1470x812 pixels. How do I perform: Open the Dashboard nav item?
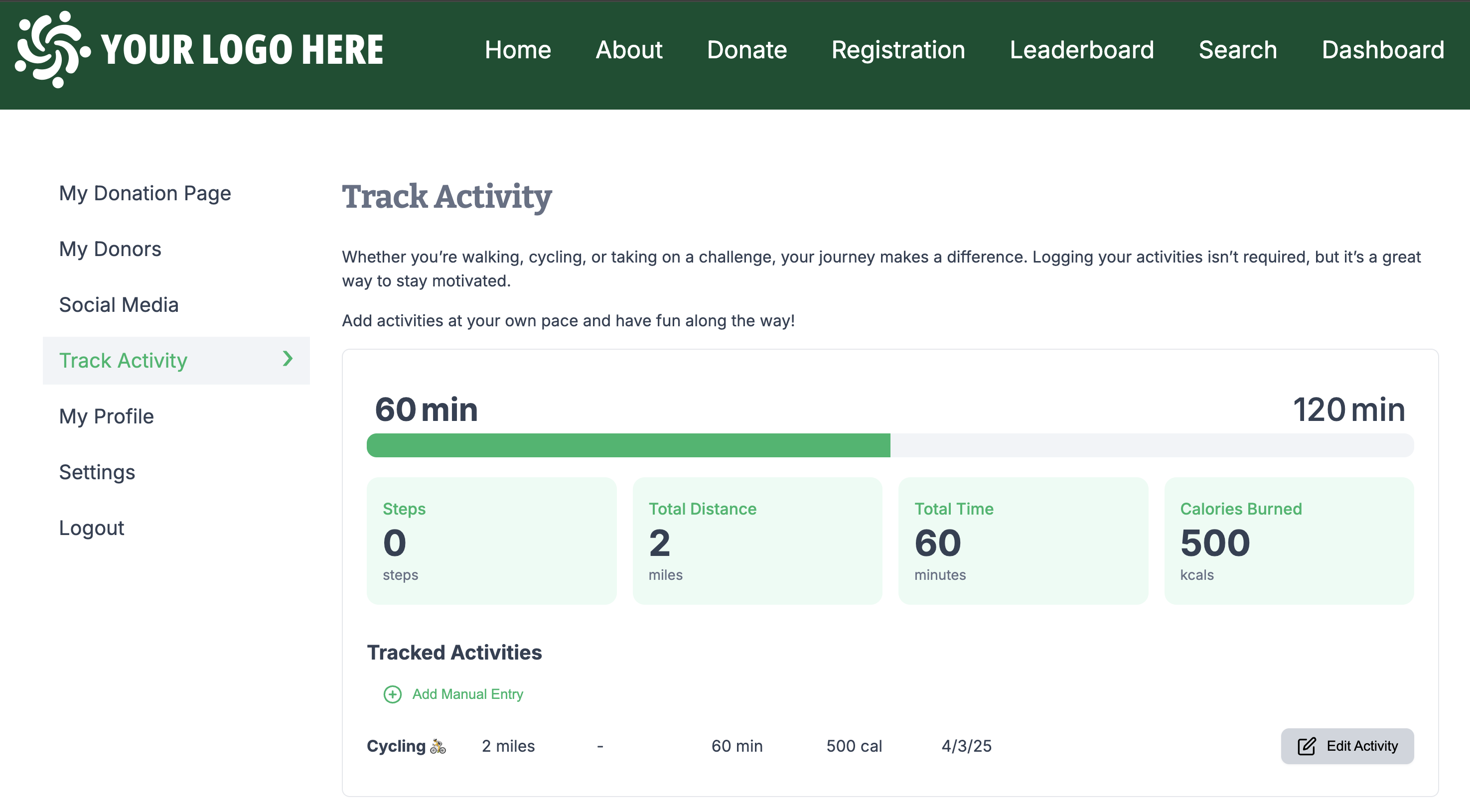[1383, 50]
